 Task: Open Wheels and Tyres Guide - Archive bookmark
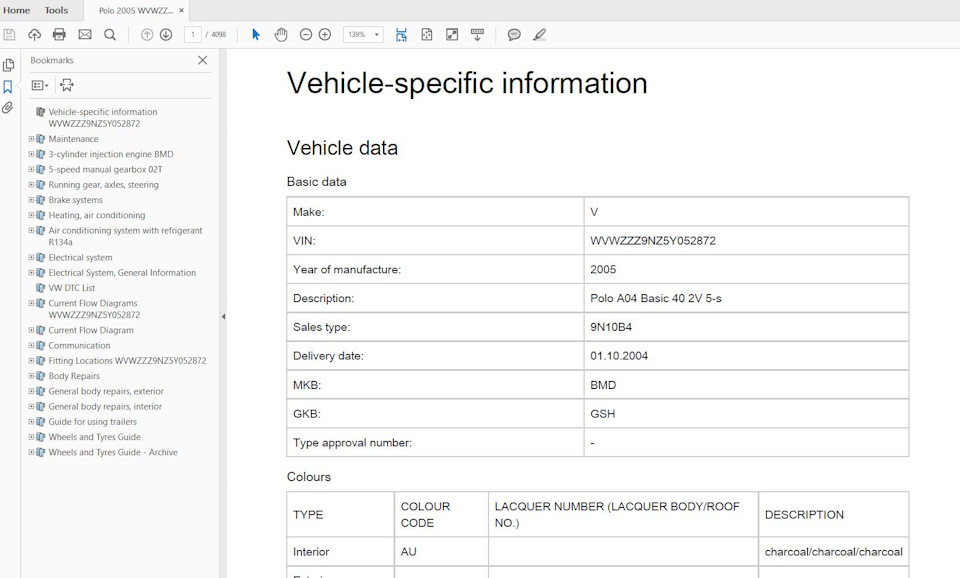[113, 452]
